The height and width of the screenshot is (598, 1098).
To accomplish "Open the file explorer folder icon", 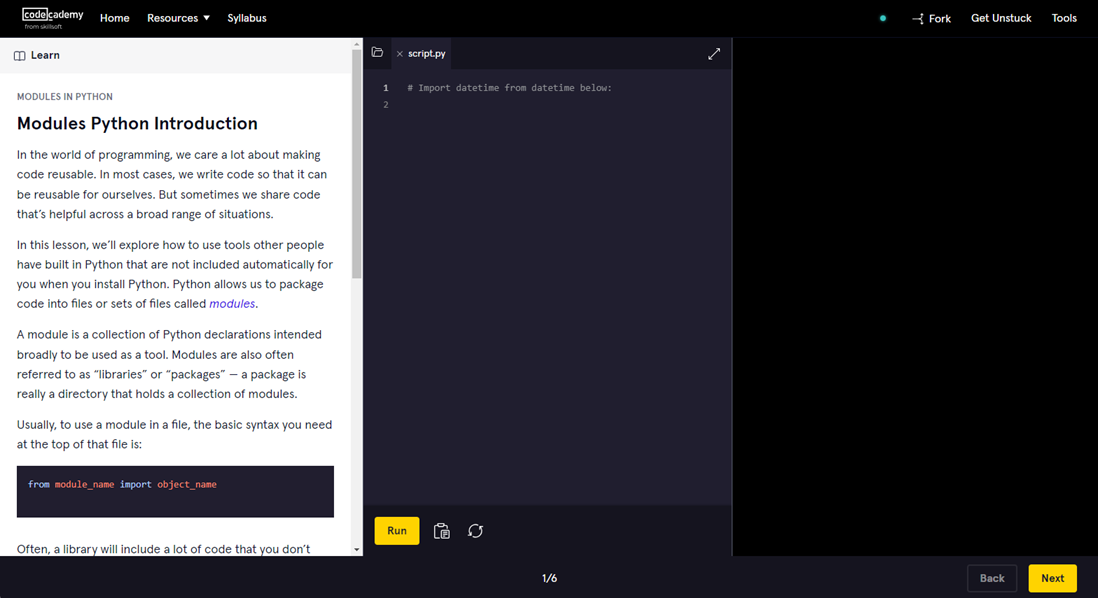I will 377,53.
